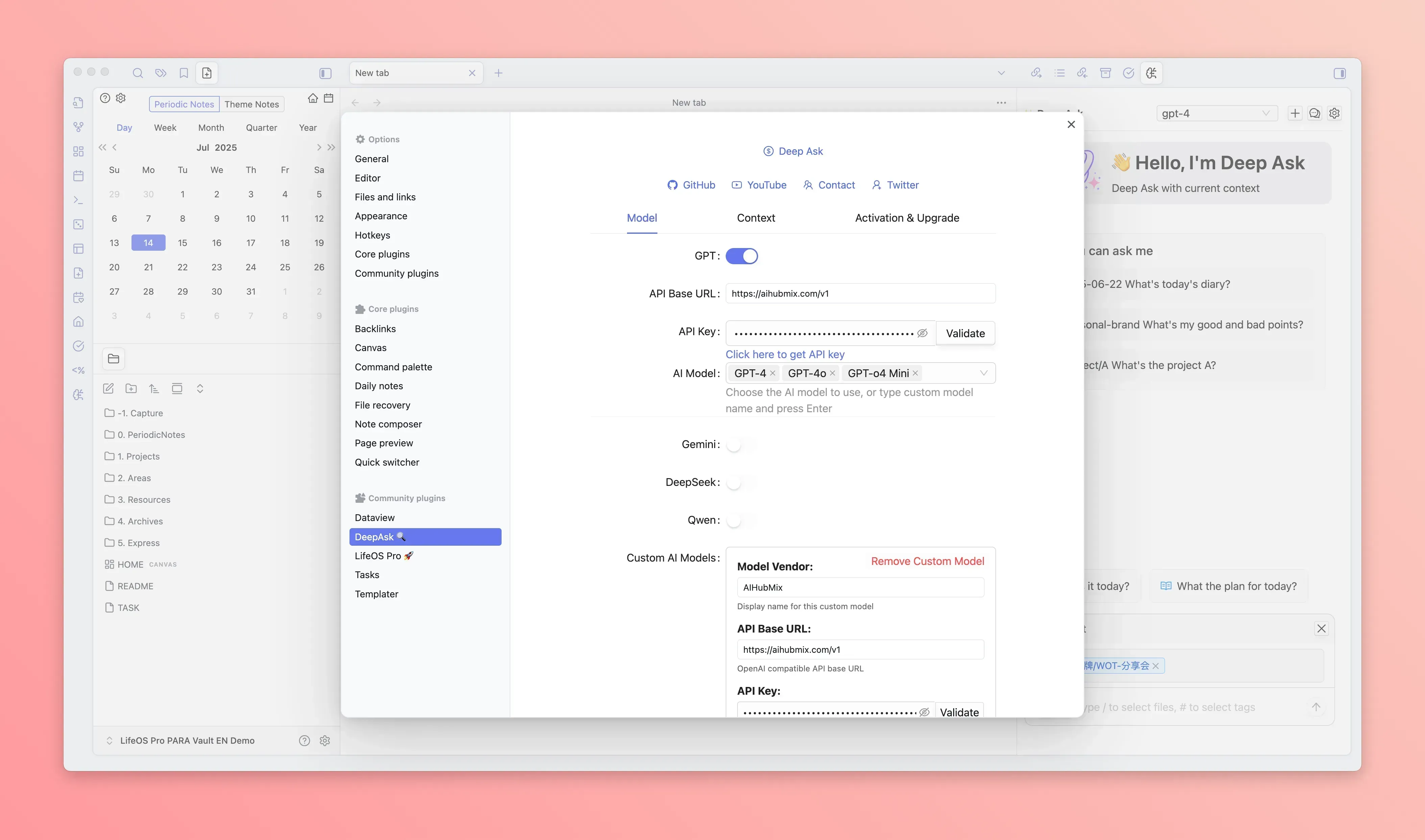
Task: Click the search magnifier icon in top toolbar
Action: click(x=138, y=73)
